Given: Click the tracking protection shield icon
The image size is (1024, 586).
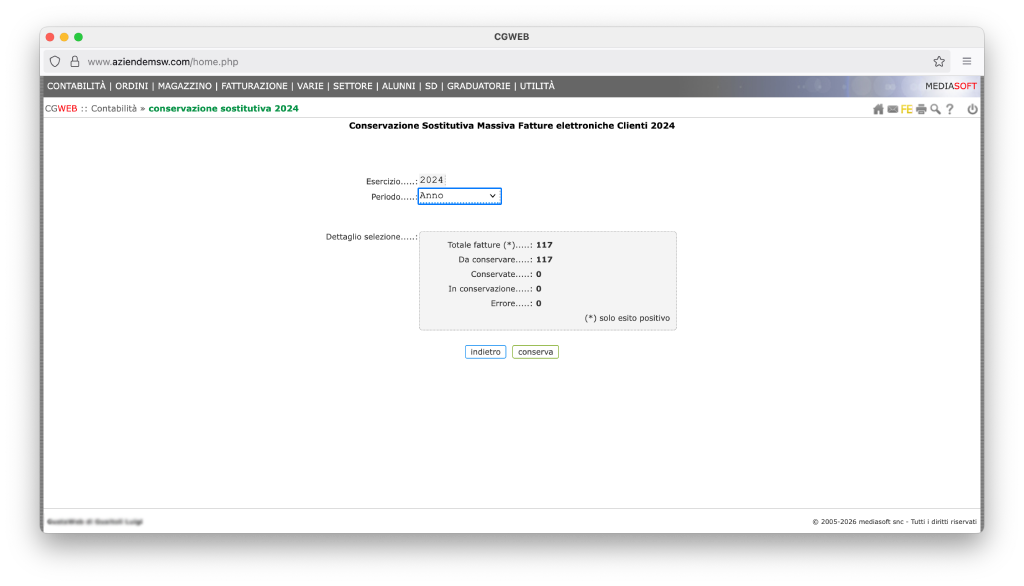Looking at the screenshot, I should [x=55, y=61].
